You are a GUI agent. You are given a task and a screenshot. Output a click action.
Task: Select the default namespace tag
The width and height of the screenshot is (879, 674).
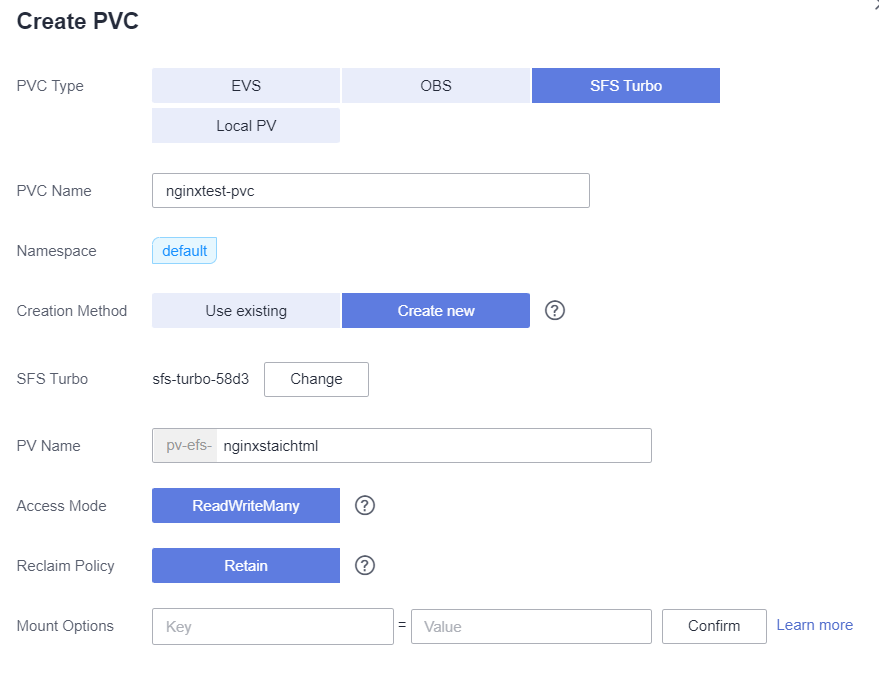tap(184, 250)
